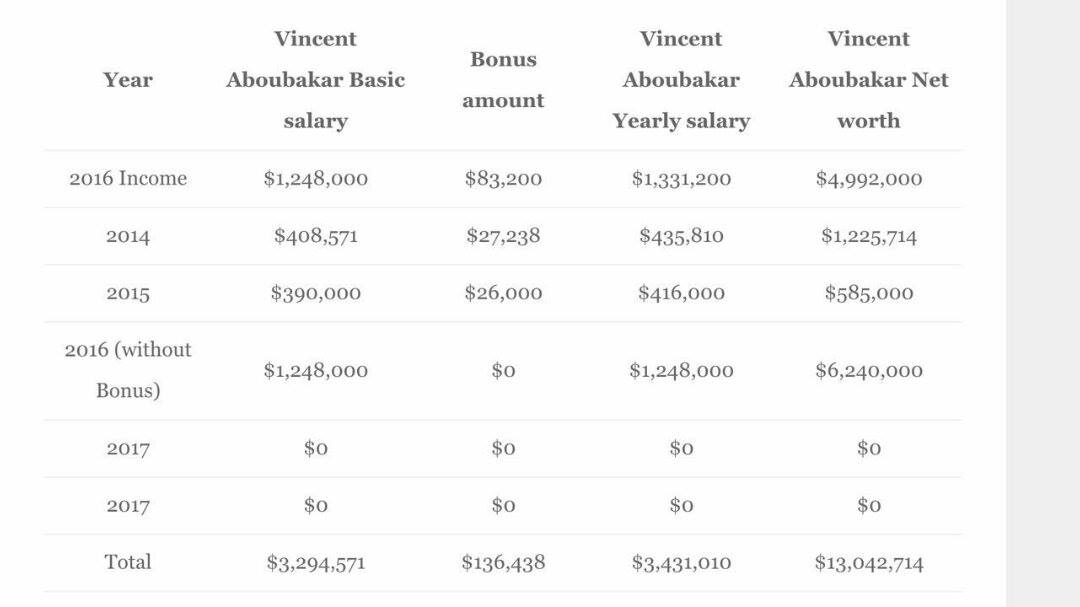Click the Bonus amount column header
This screenshot has width=1080, height=607.
pos(503,80)
